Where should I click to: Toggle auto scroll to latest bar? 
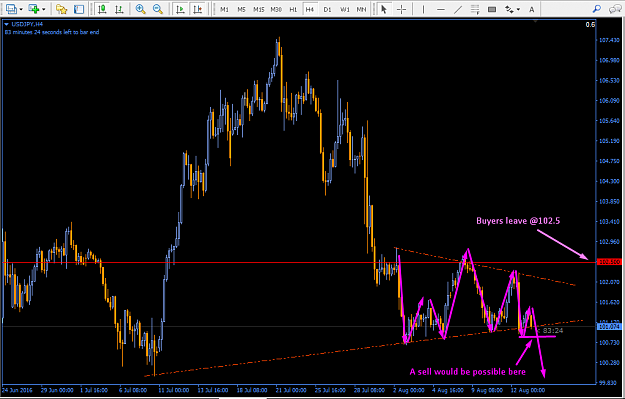pyautogui.click(x=180, y=9)
